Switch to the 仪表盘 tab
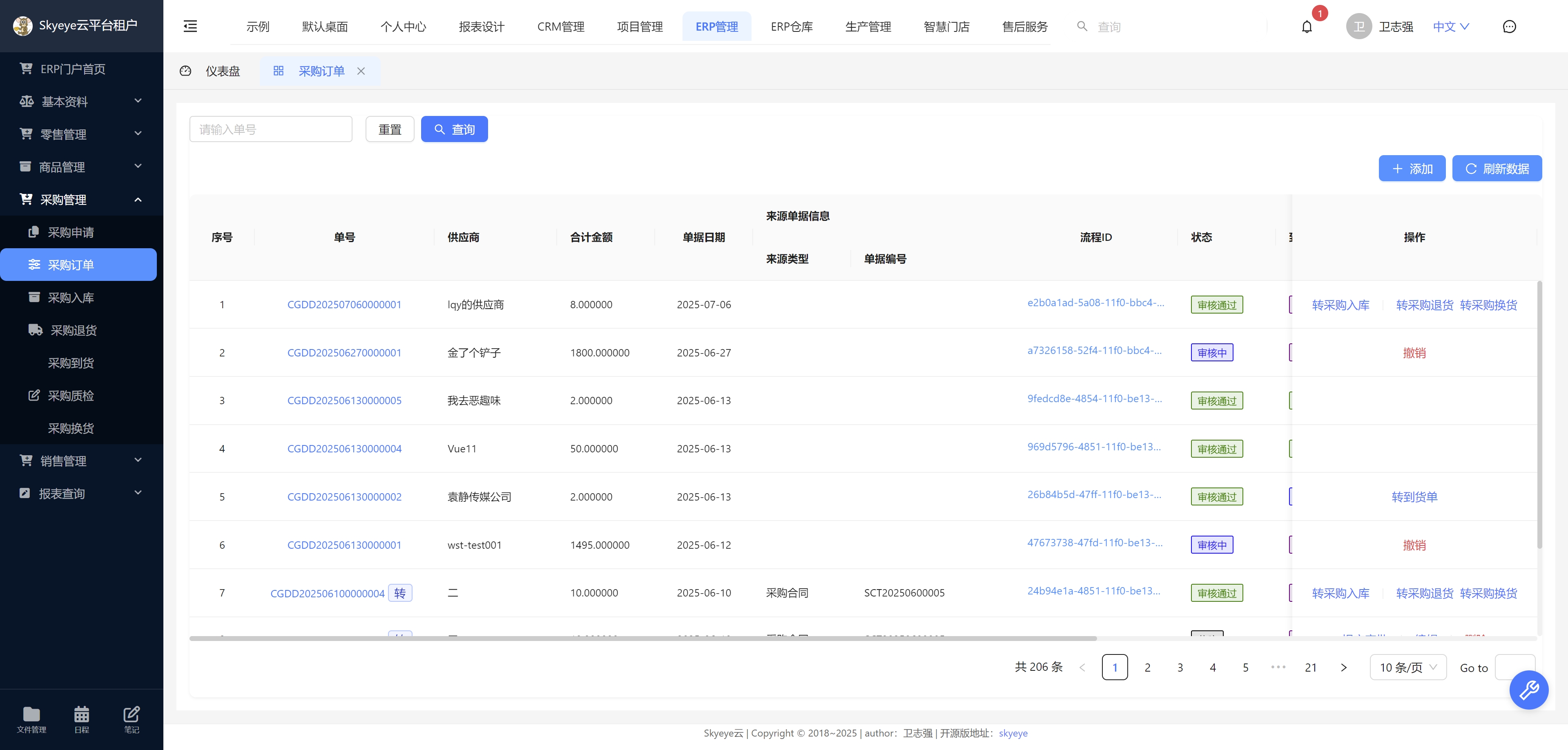The width and height of the screenshot is (1568, 750). pyautogui.click(x=211, y=71)
